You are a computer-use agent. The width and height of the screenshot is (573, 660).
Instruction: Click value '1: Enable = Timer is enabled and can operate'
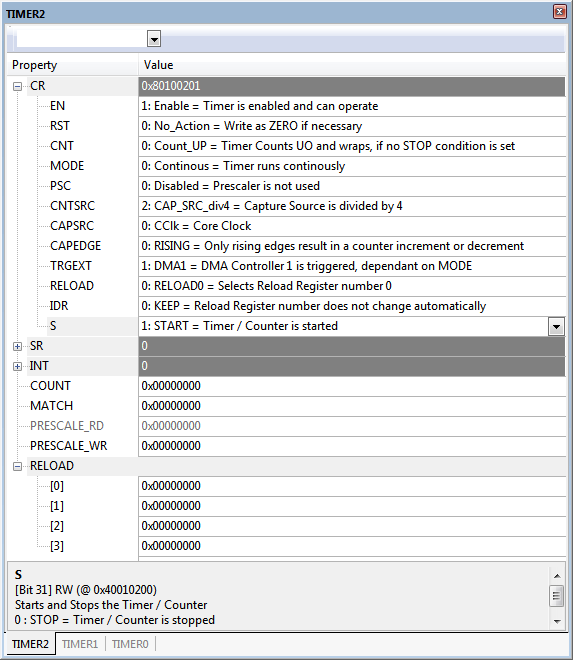[352, 106]
